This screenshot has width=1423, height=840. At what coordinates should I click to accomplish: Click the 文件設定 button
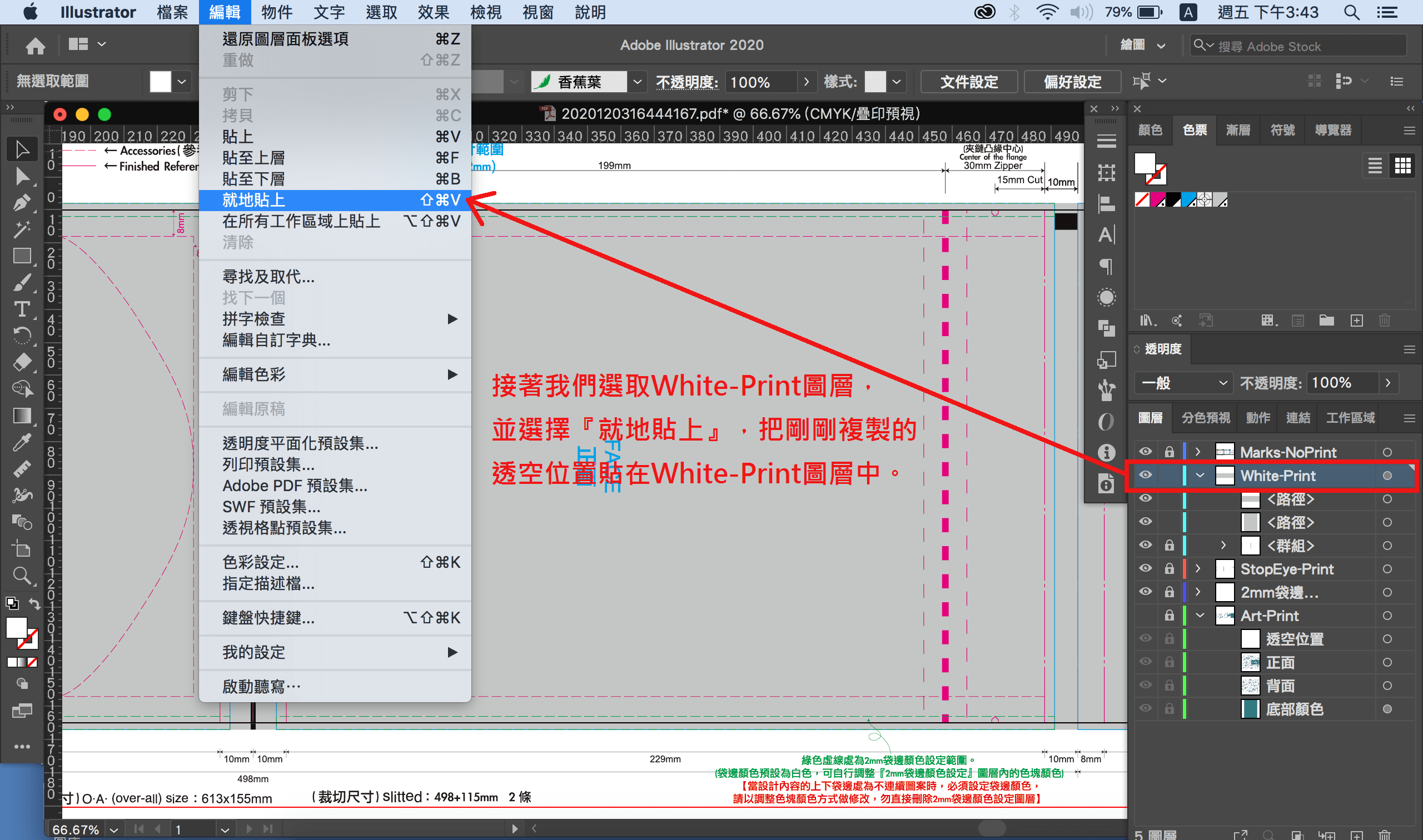point(968,82)
